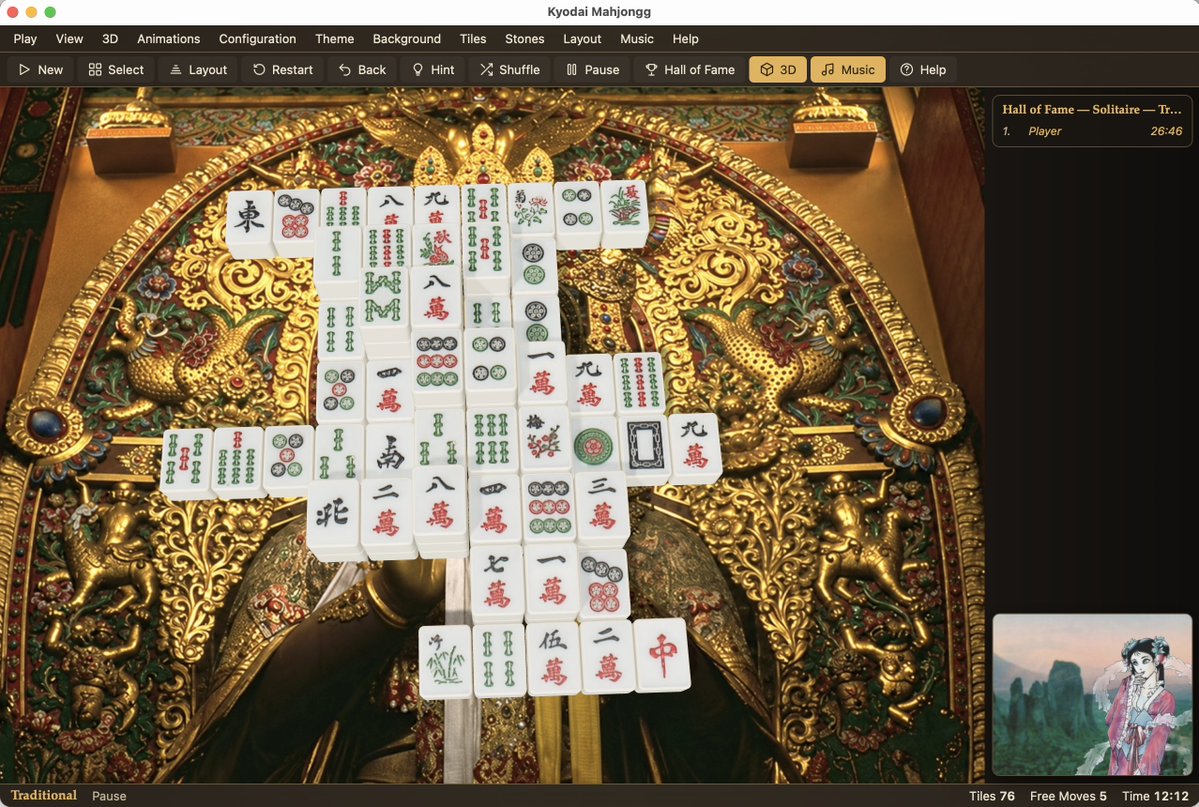
Task: Open the Layout menu in menu bar
Action: 582,39
